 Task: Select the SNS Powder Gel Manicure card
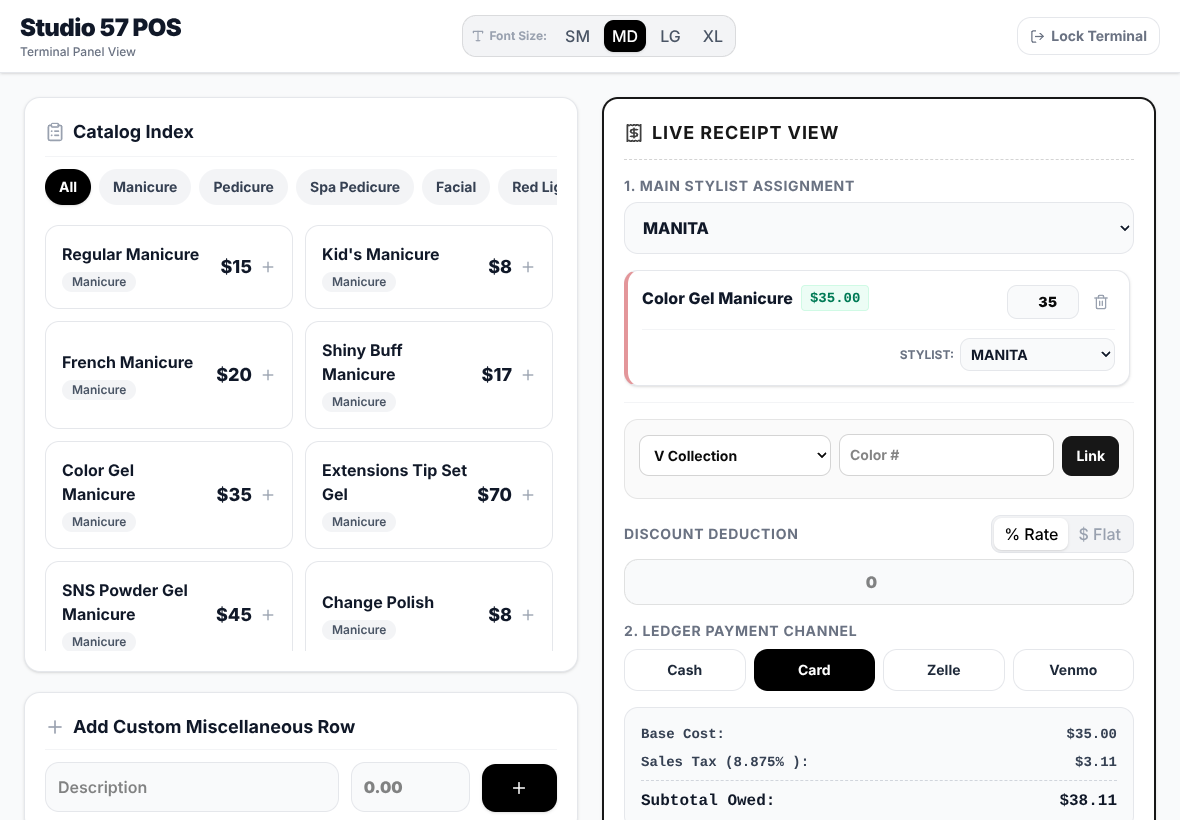[x=169, y=606]
